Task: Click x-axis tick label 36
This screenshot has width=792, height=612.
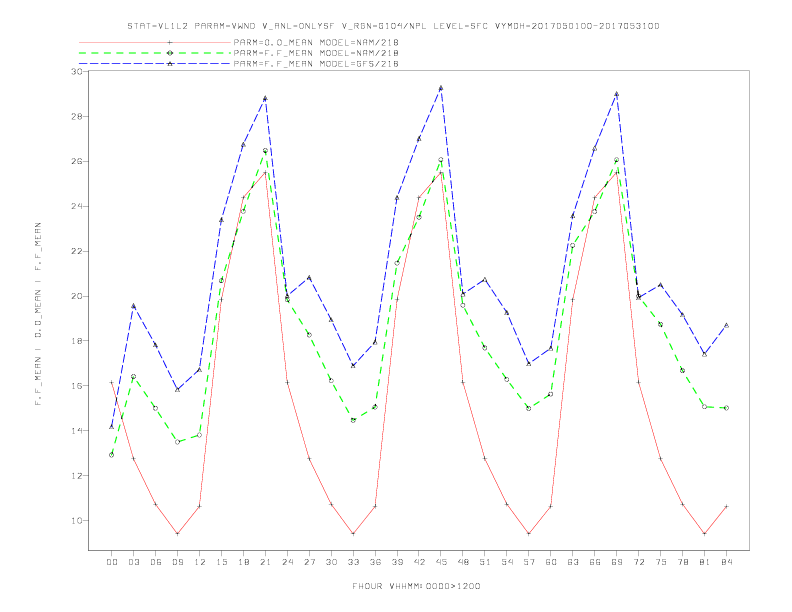Action: (x=375, y=562)
